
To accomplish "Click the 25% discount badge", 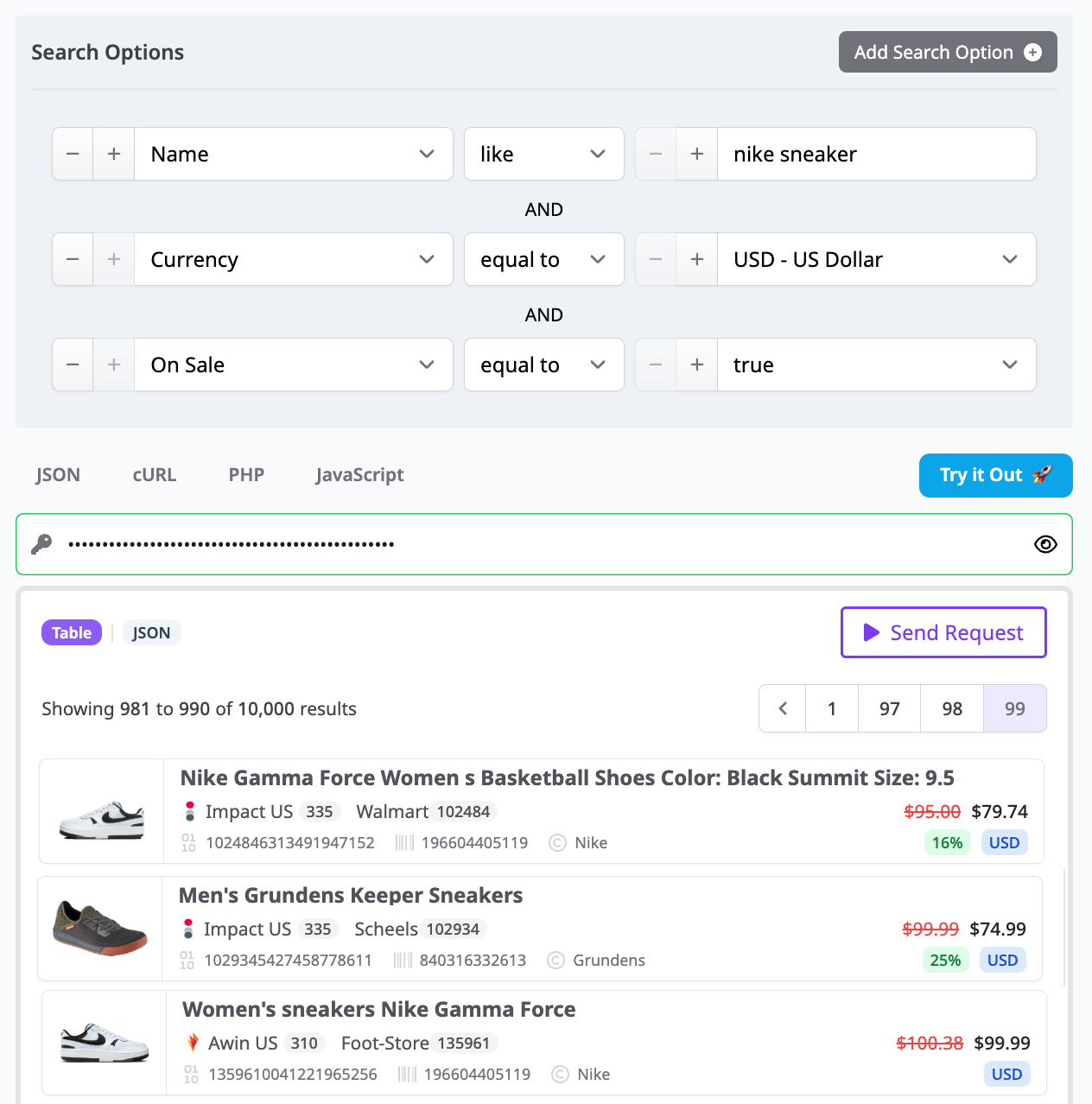I will (x=945, y=960).
